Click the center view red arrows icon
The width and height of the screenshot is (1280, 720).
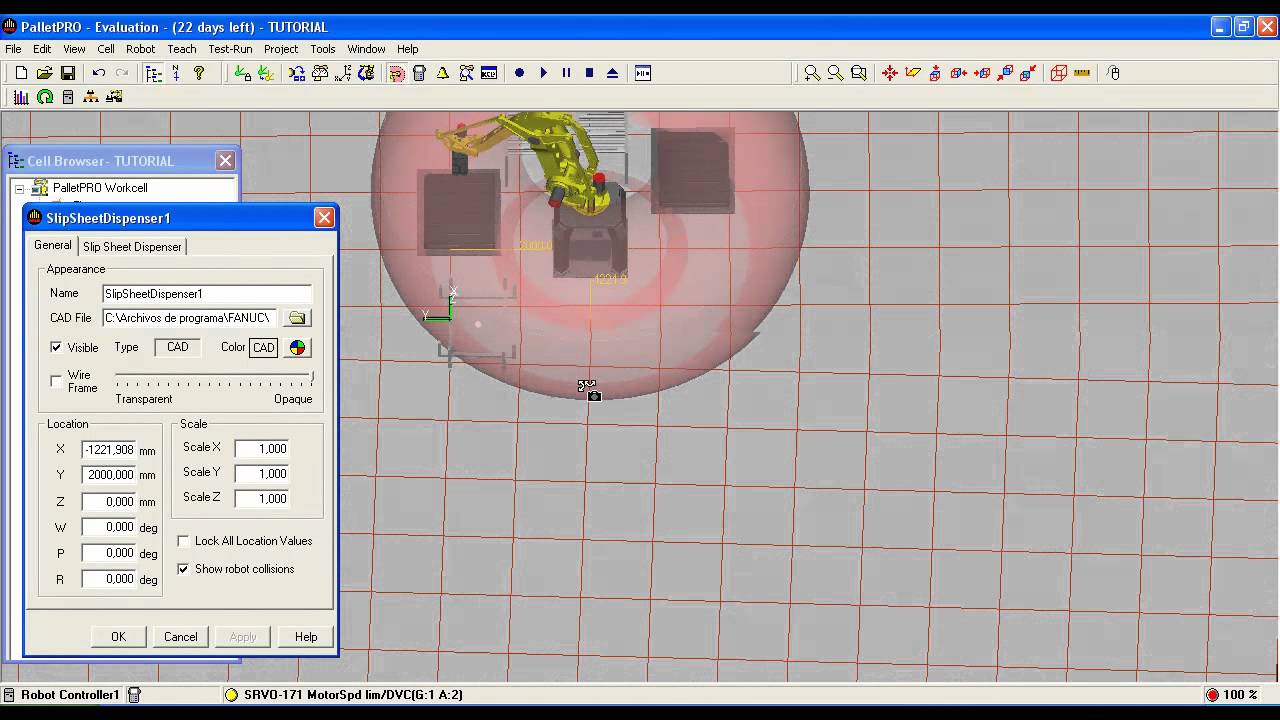pyautogui.click(x=889, y=73)
